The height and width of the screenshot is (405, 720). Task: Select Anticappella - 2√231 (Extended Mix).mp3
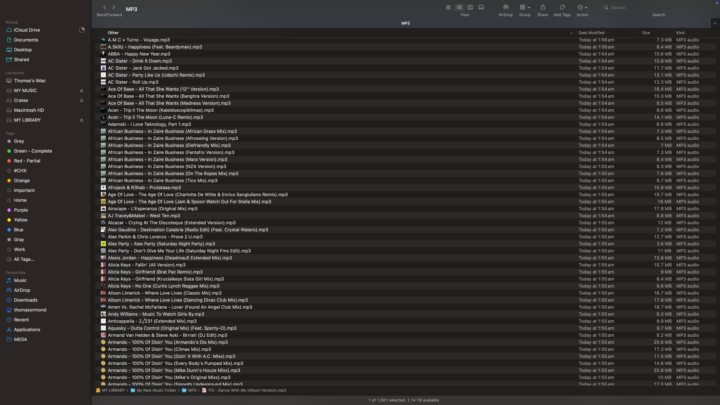(x=152, y=321)
